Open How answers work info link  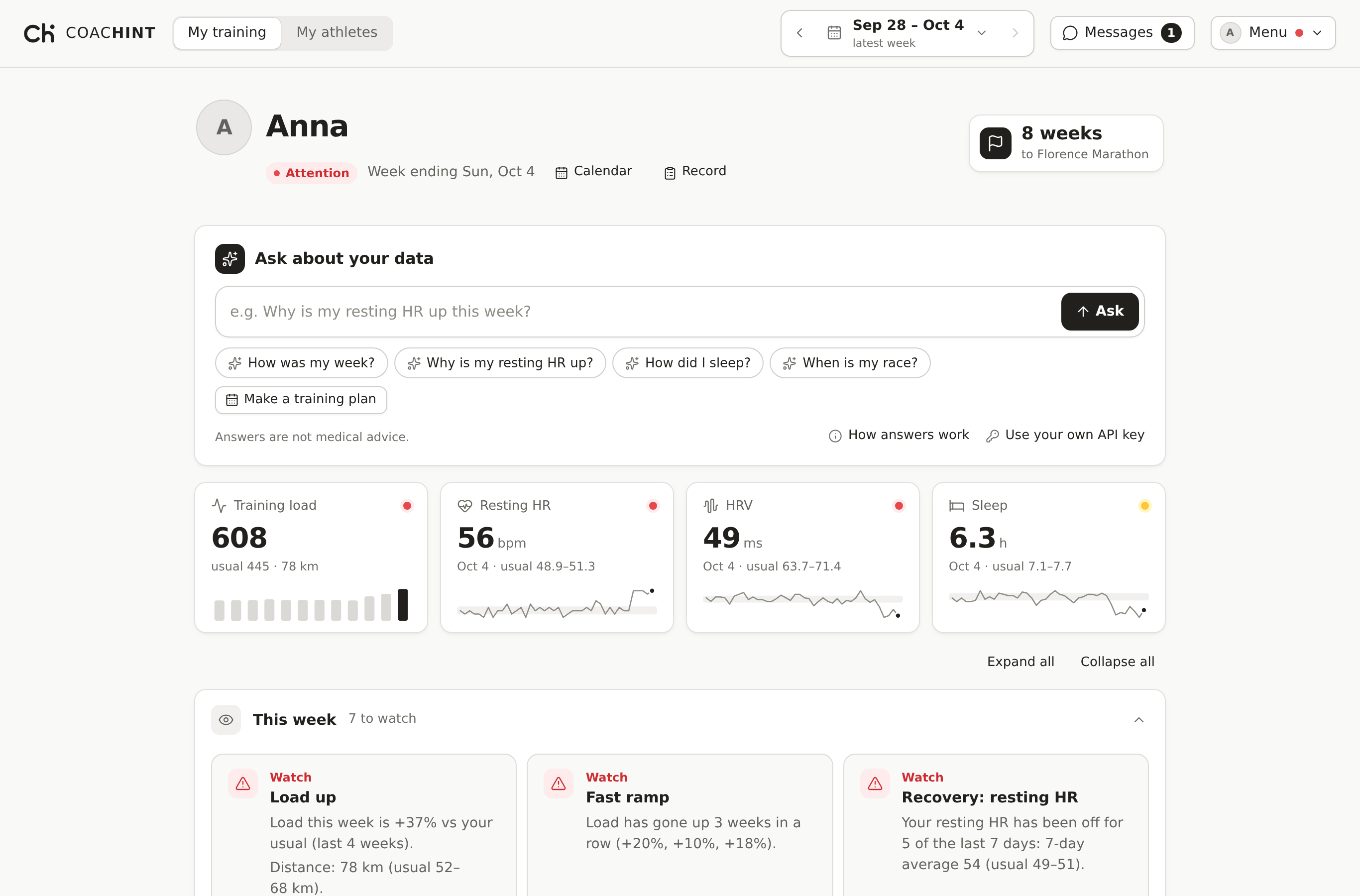point(898,436)
